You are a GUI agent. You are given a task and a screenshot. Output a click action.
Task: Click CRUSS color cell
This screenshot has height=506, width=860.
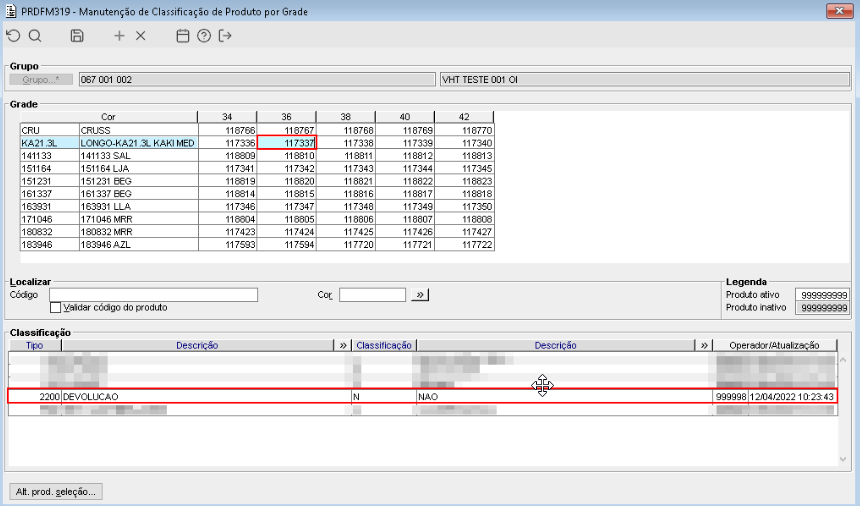[139, 130]
